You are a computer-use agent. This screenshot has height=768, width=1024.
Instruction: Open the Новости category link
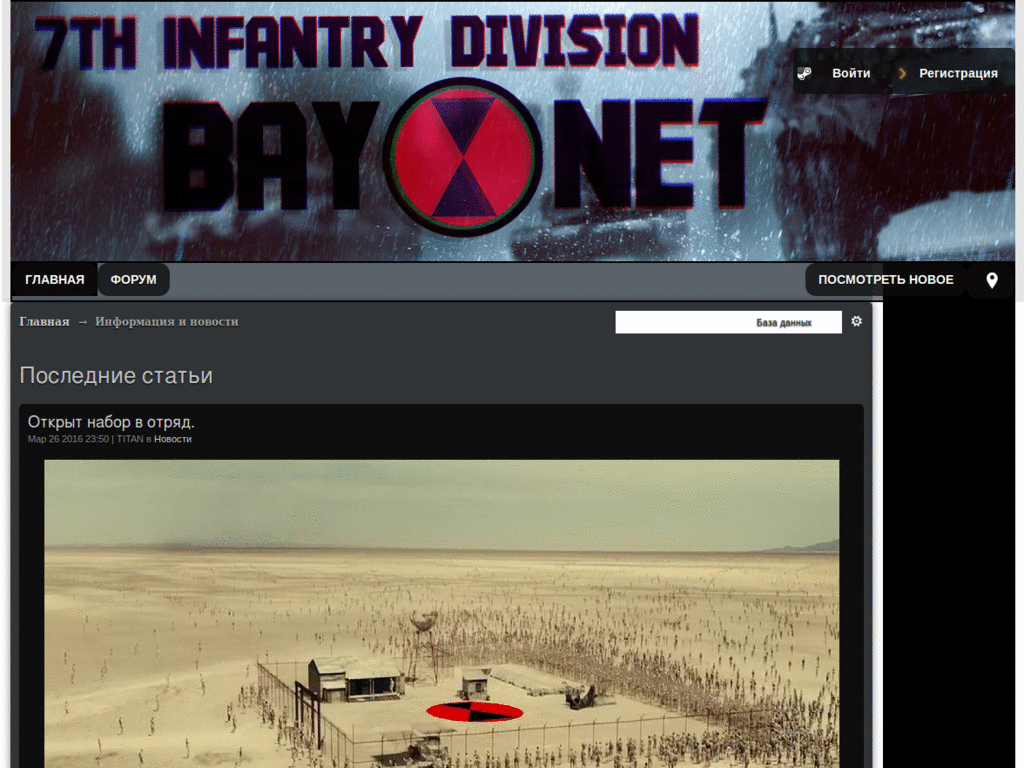[173, 440]
